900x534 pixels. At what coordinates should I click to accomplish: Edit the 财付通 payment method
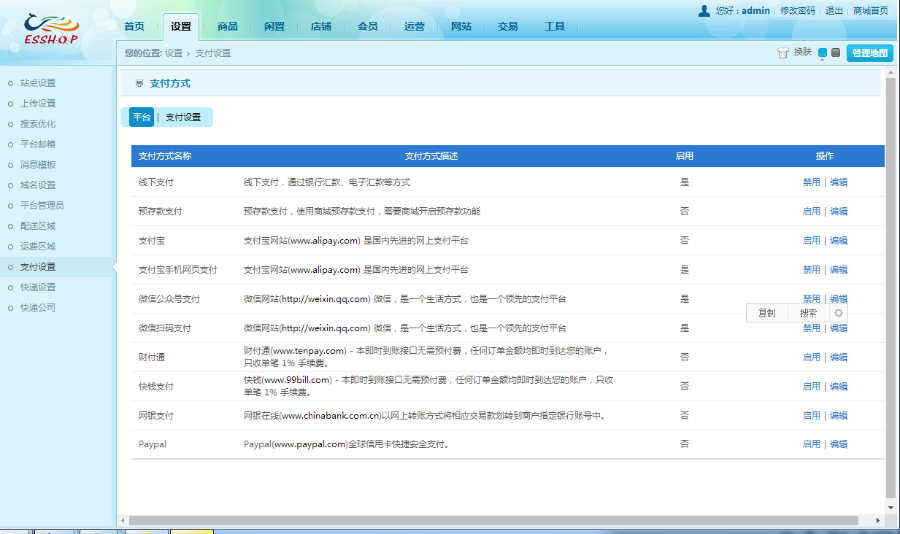point(838,357)
